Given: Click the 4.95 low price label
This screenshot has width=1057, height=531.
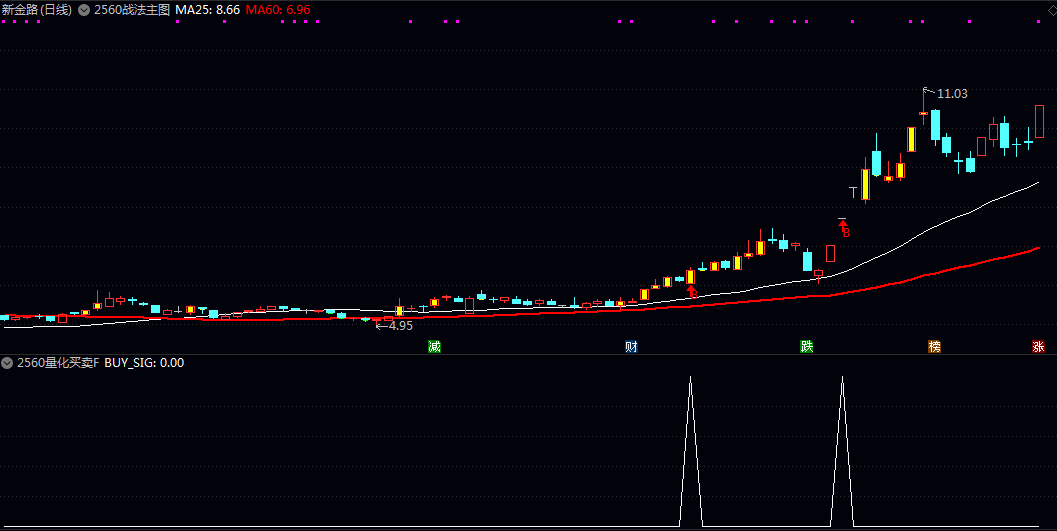Looking at the screenshot, I should coord(400,325).
